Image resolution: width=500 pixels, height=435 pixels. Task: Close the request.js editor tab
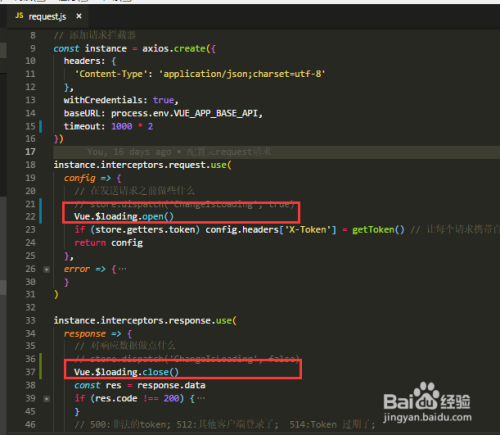click(79, 16)
